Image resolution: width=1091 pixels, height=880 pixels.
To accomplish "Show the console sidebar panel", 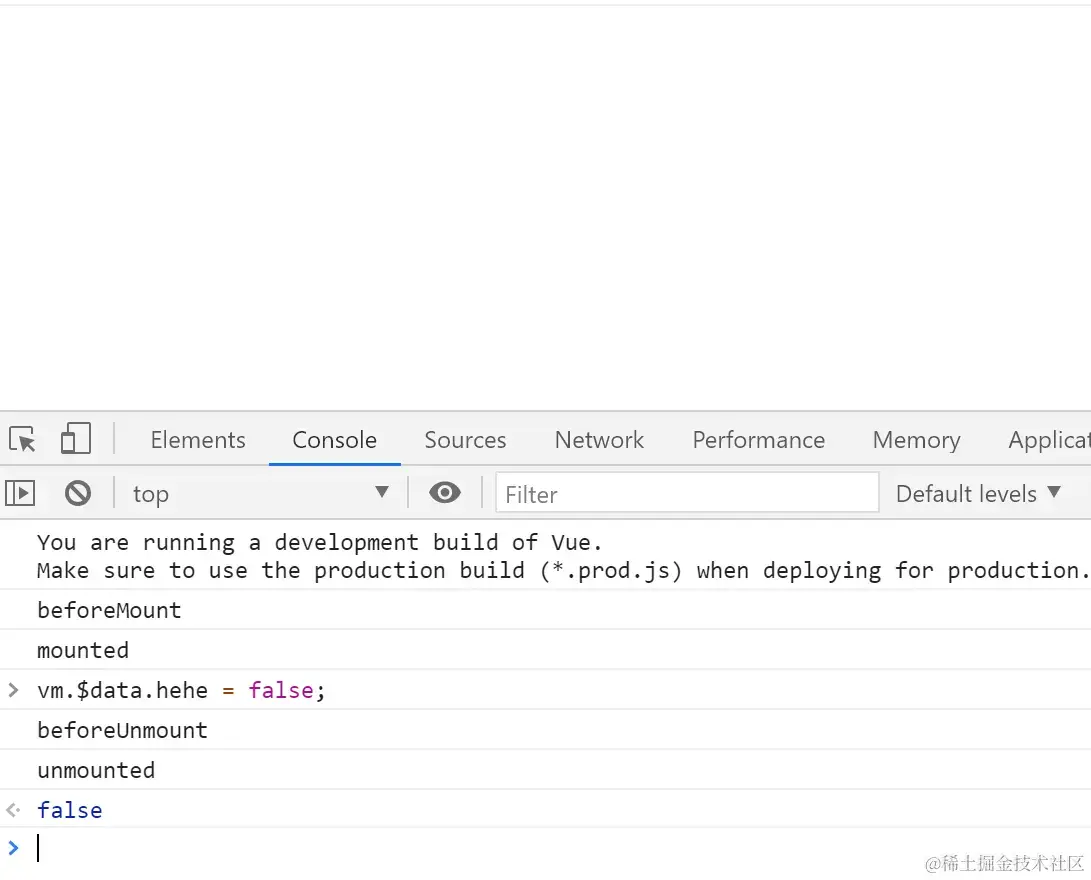I will (x=20, y=493).
